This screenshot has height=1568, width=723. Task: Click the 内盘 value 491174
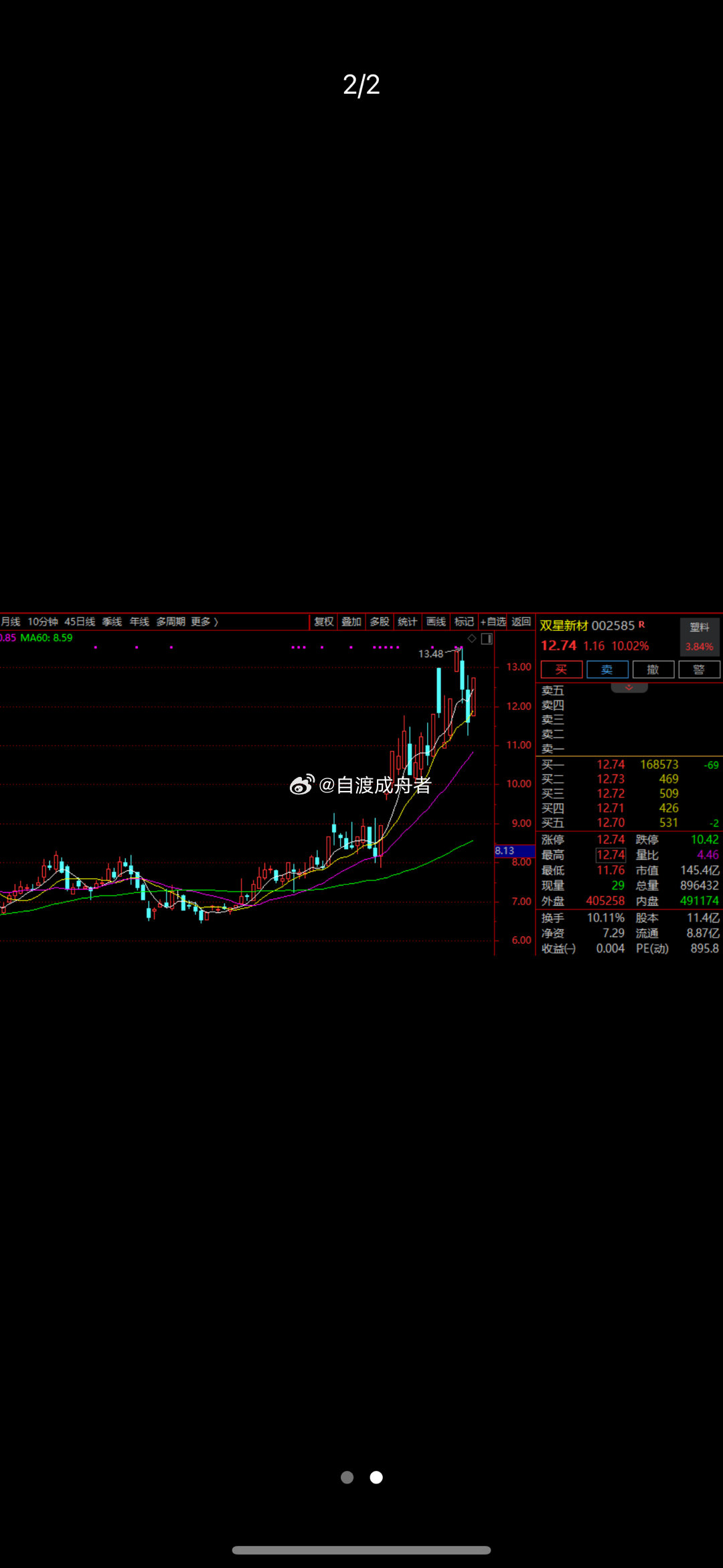[x=699, y=901]
